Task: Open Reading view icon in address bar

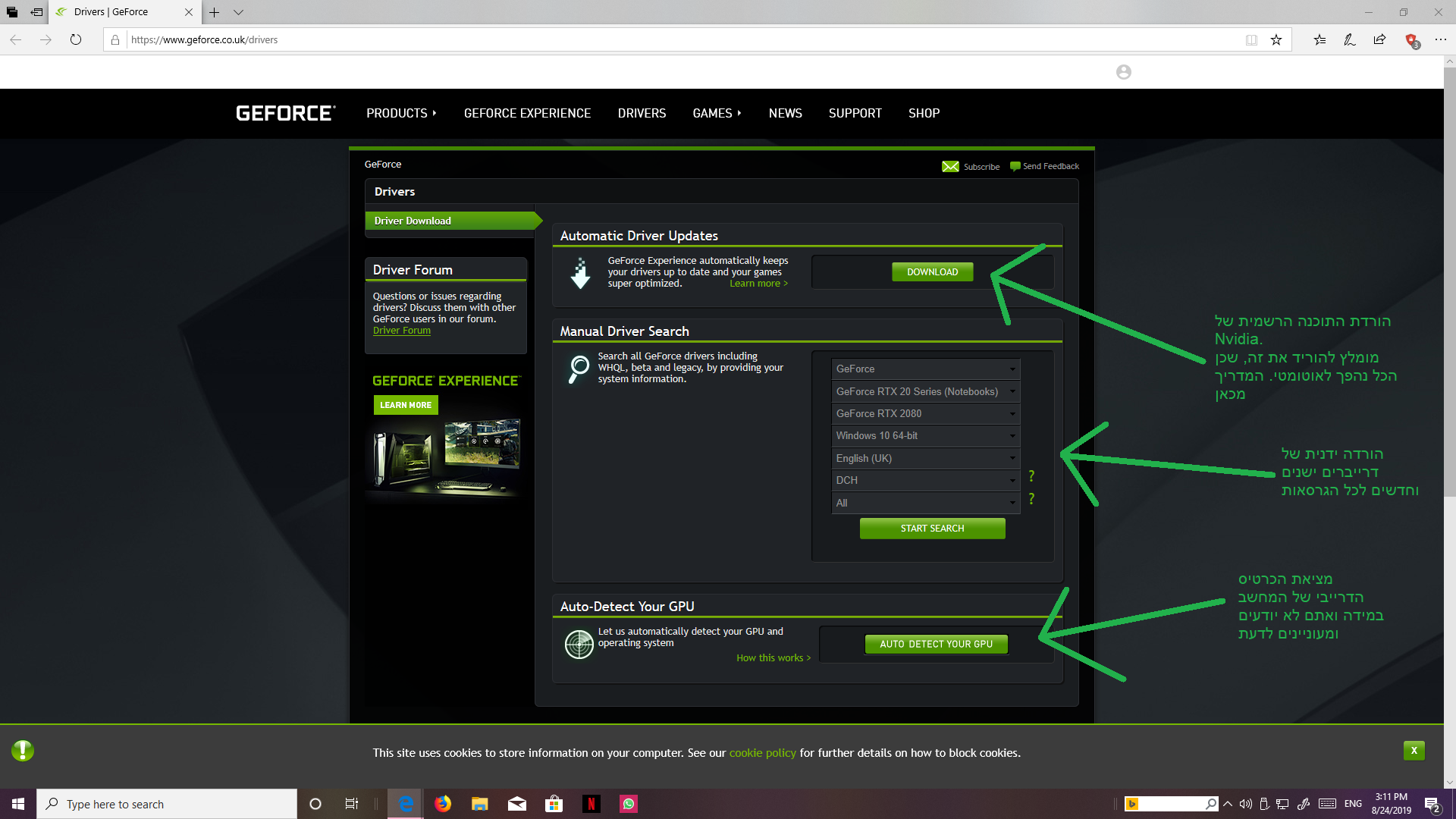Action: [x=1251, y=40]
